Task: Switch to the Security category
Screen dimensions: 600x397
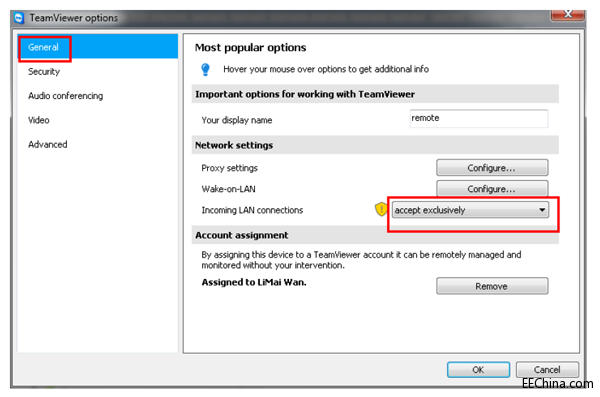Action: coord(44,72)
